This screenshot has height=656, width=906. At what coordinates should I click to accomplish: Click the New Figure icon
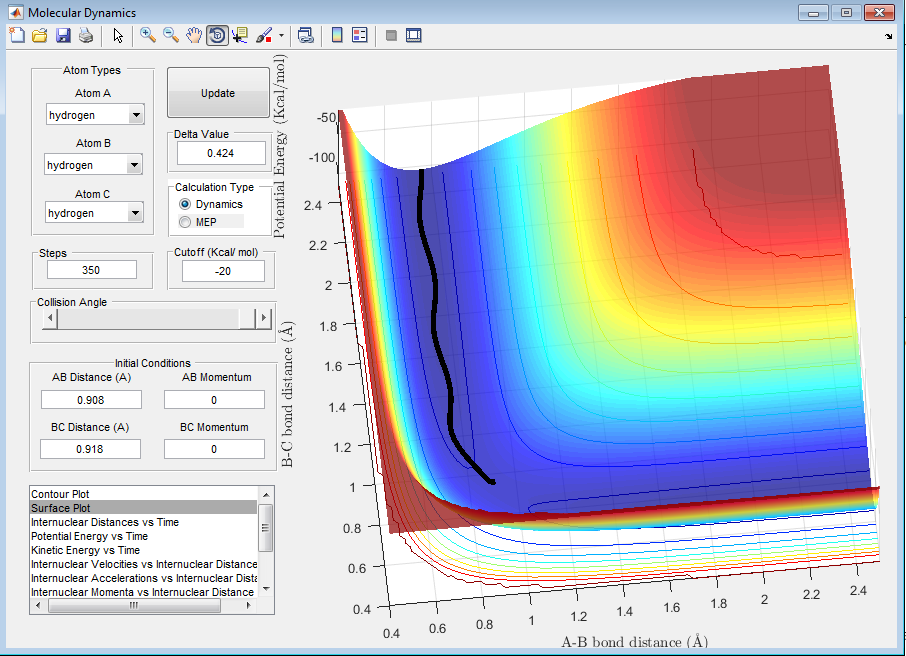[x=17, y=35]
